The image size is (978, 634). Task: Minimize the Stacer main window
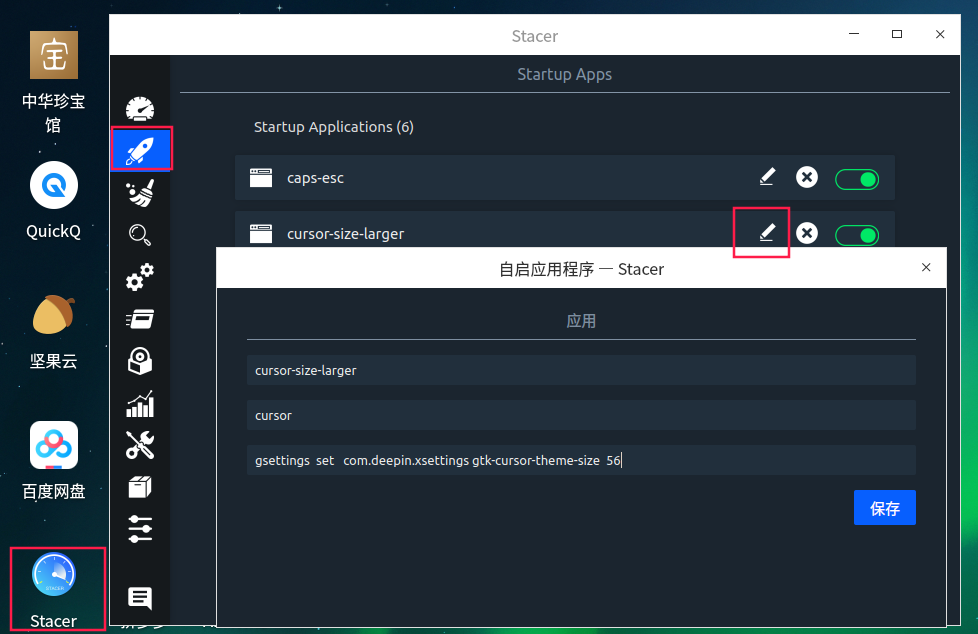[x=854, y=34]
